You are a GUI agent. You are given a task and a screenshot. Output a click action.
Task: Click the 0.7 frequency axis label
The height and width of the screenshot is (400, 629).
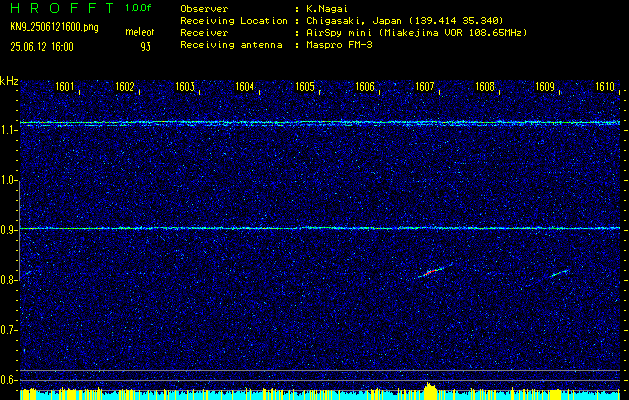point(8,330)
